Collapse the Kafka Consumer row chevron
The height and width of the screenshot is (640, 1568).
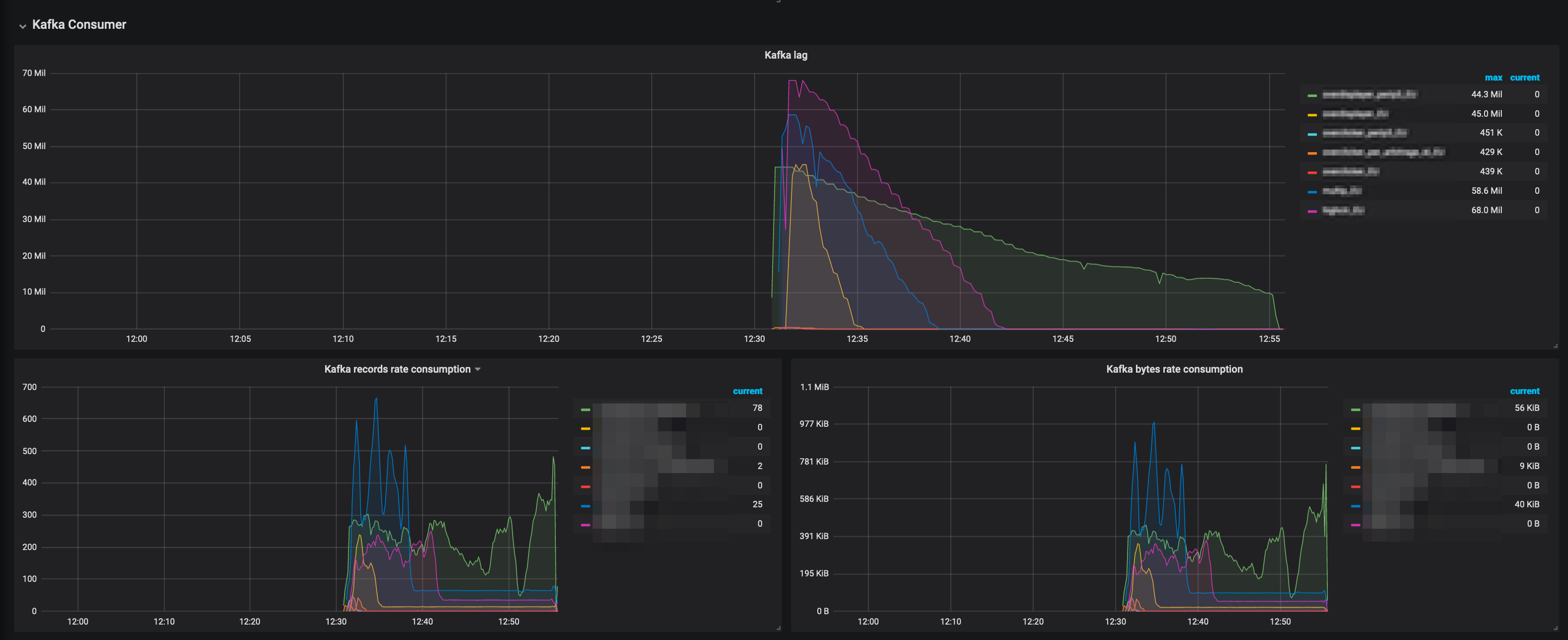pos(22,26)
